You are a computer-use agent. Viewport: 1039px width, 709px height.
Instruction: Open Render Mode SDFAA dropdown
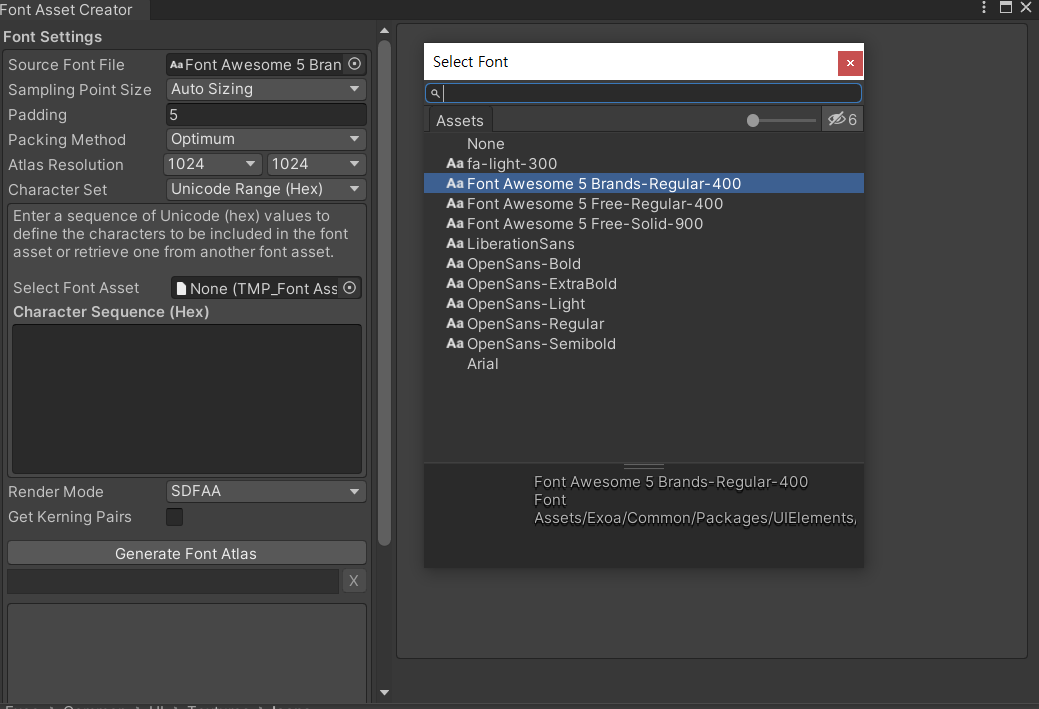coord(266,491)
